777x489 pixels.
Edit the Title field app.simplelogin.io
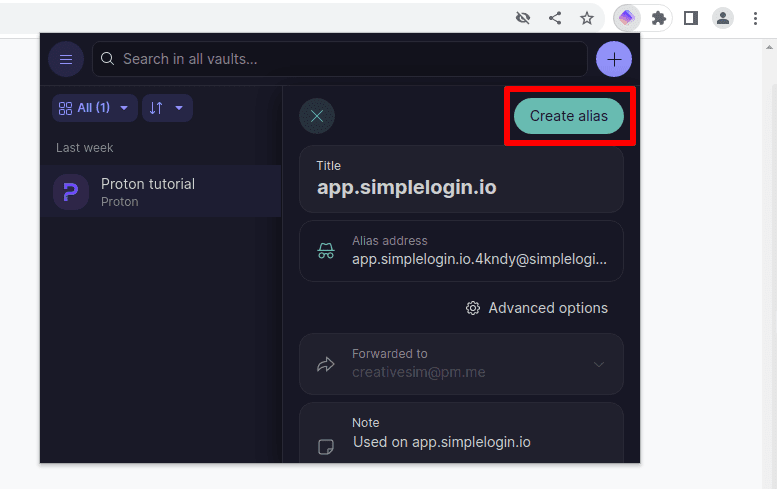(x=461, y=179)
